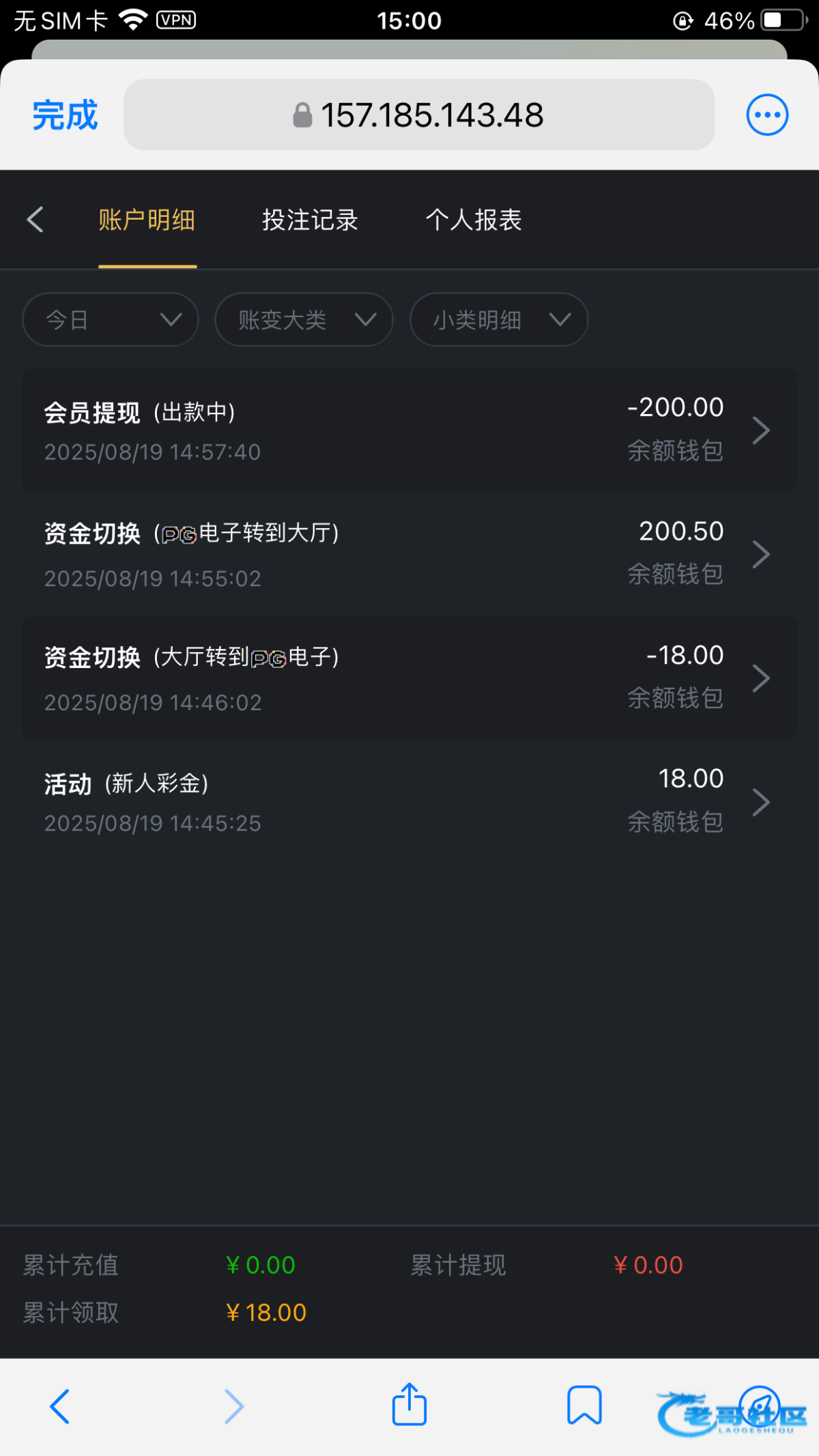Expand the 今日 date filter dropdown
Viewport: 819px width, 1456px height.
pos(111,319)
